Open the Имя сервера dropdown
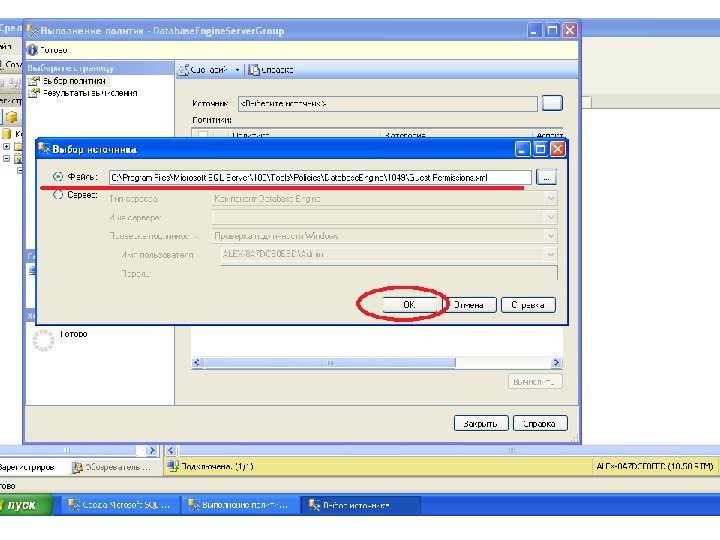Viewport: 720px width, 540px height. pos(551,217)
